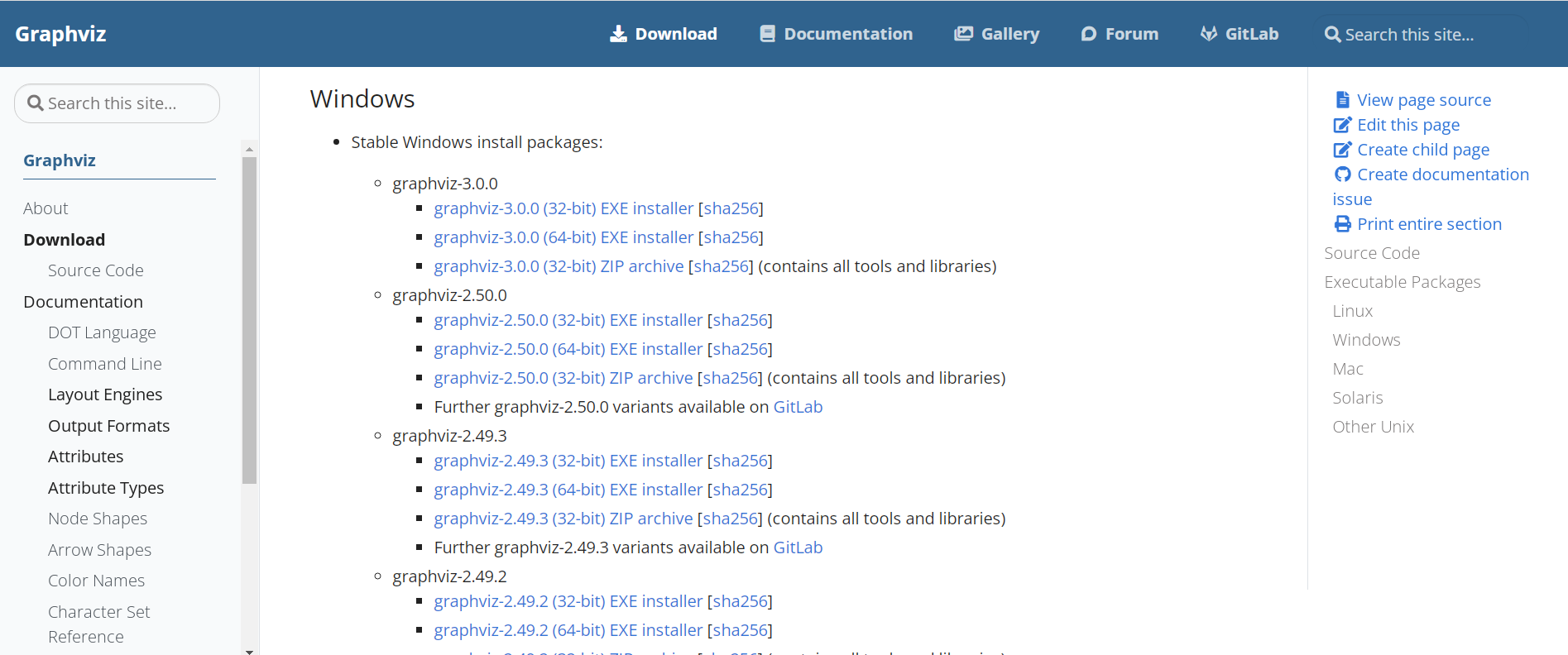Jump to Linux in page contents

[x=1353, y=311]
